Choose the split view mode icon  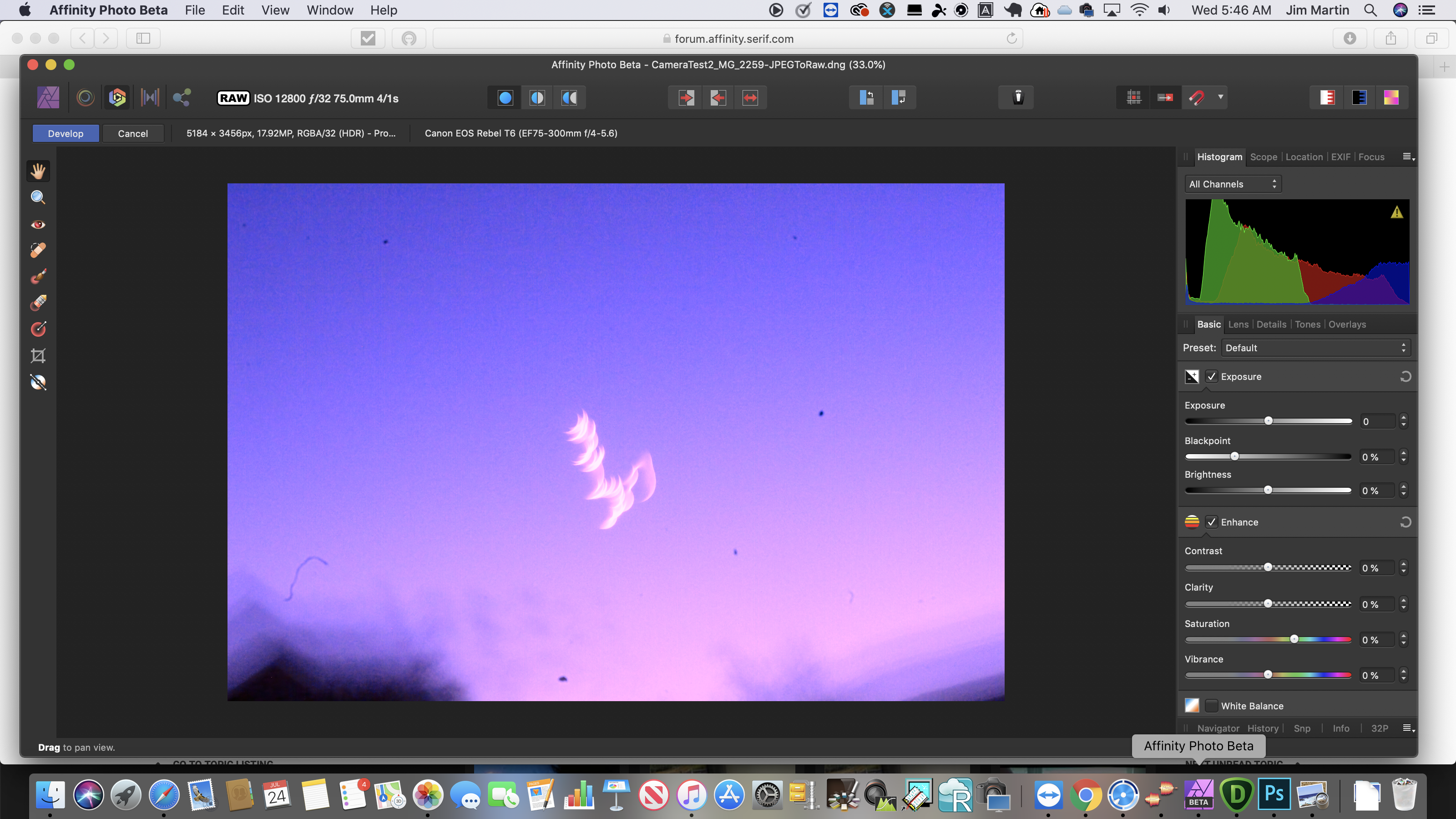tap(537, 98)
